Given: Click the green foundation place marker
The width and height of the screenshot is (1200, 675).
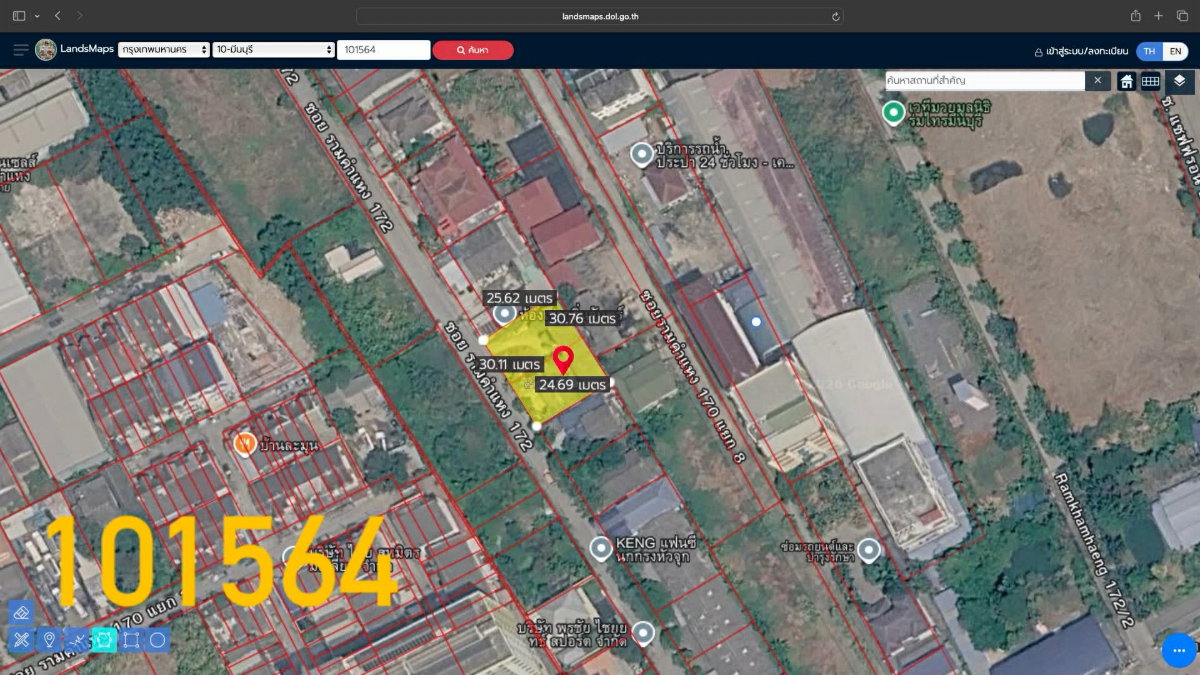Looking at the screenshot, I should coord(893,112).
